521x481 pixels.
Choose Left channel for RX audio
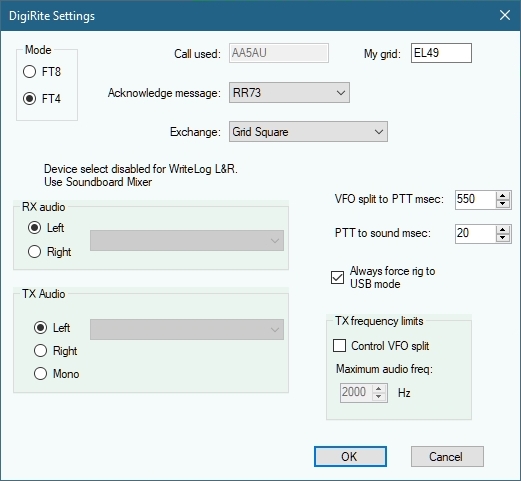[35, 228]
